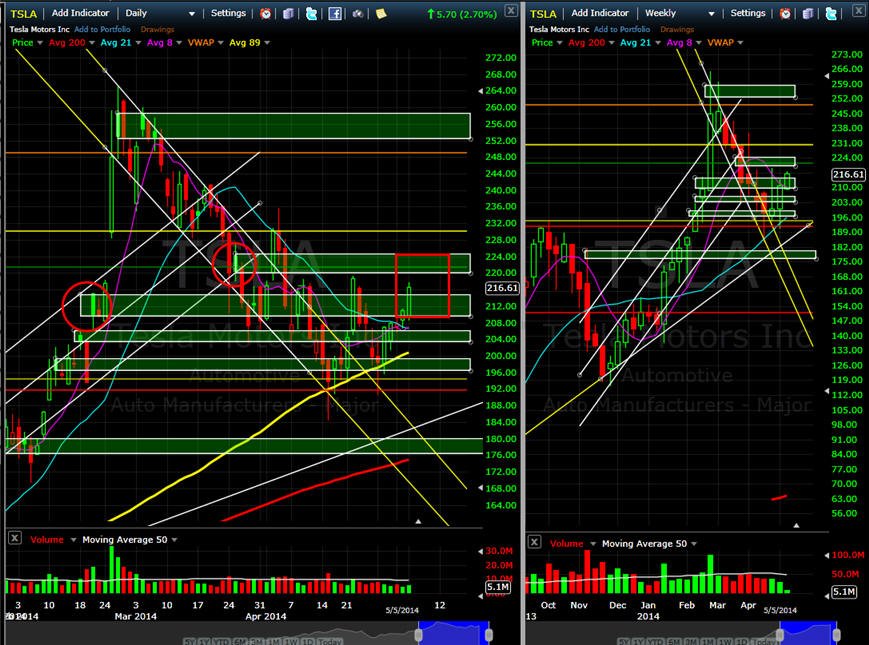Share chart via Twitter bird icon on daily chart
The height and width of the screenshot is (645, 869).
click(311, 13)
